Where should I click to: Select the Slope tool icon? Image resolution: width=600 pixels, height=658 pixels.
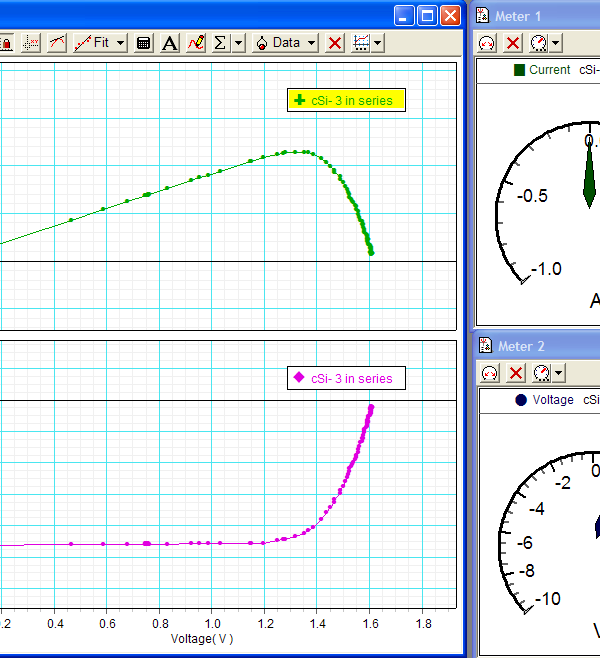click(57, 43)
